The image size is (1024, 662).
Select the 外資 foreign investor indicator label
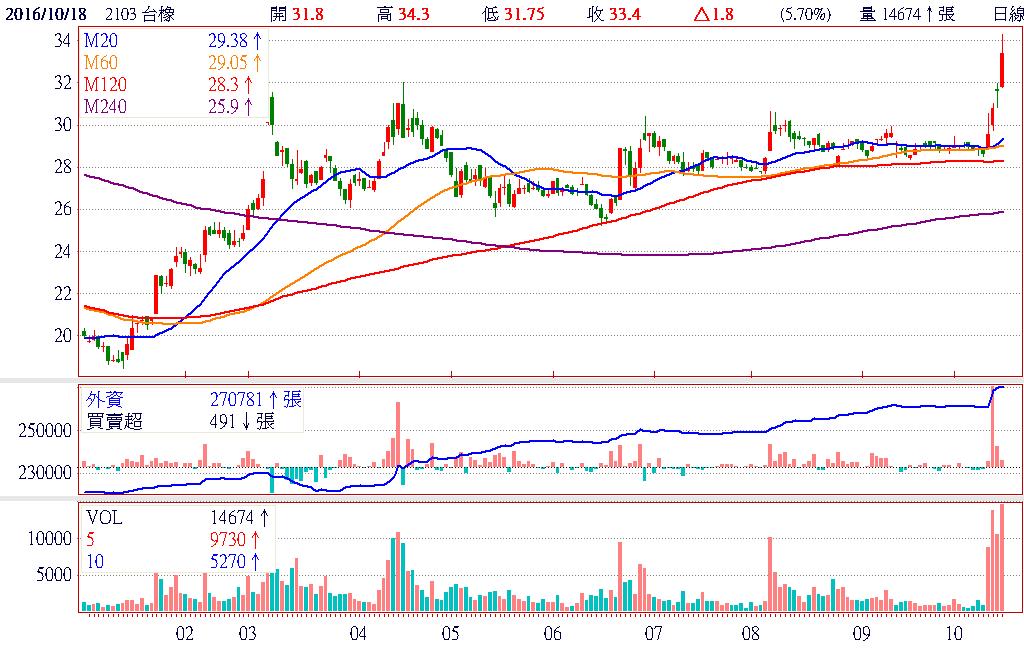click(x=102, y=400)
